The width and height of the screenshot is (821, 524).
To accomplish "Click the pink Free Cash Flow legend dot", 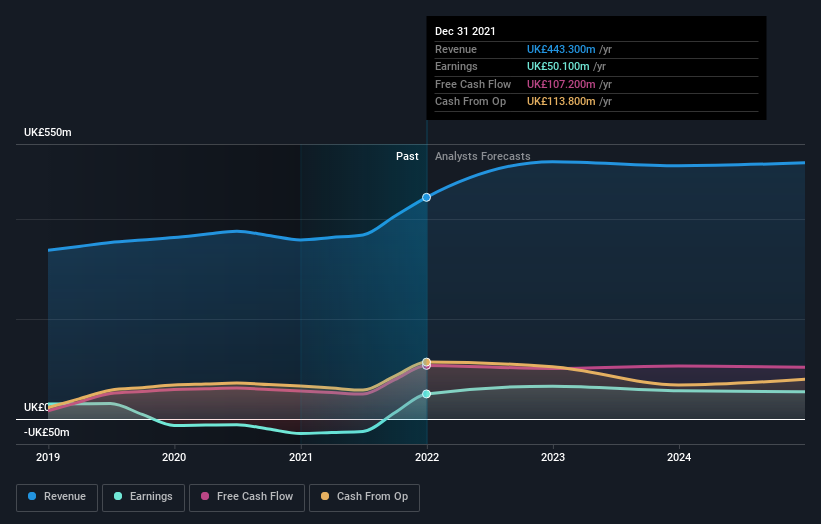I will [205, 496].
